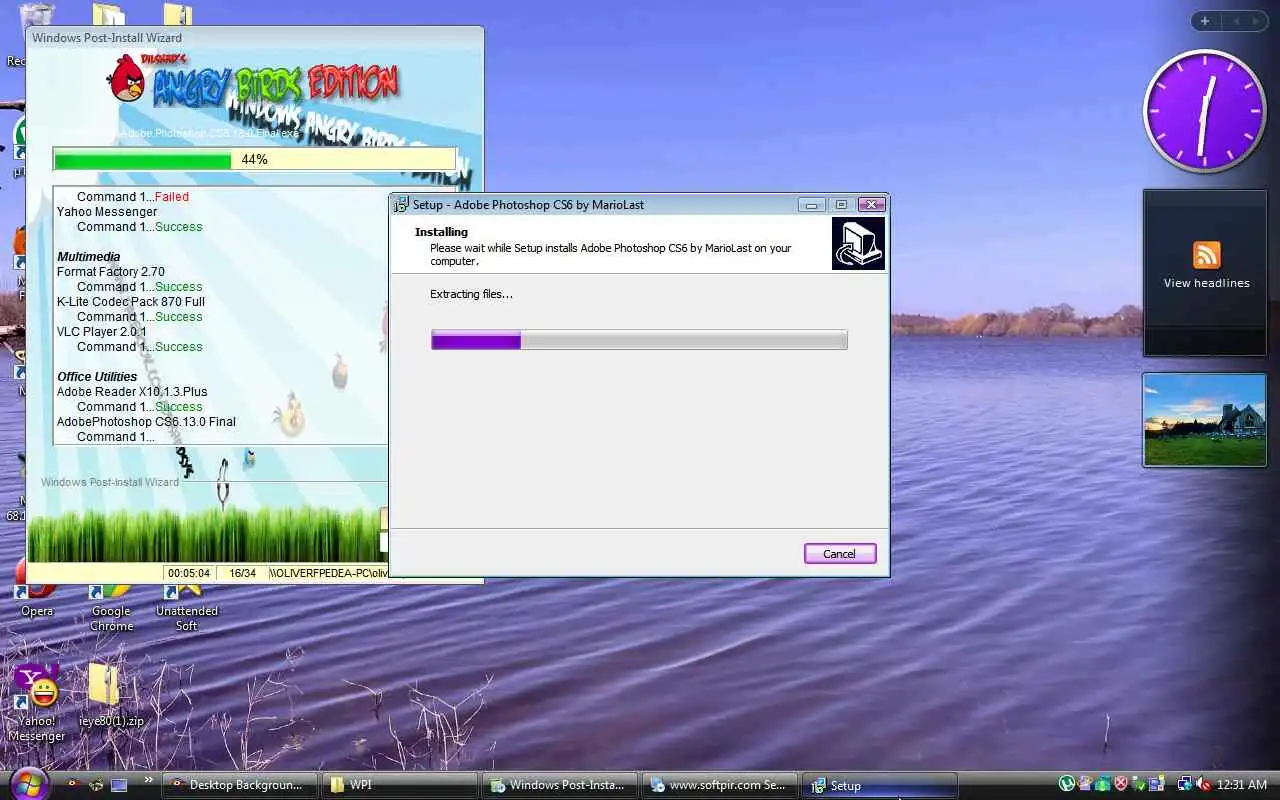The image size is (1280, 800).
Task: Switch to Windows Post-Install taskbar button
Action: 561,785
